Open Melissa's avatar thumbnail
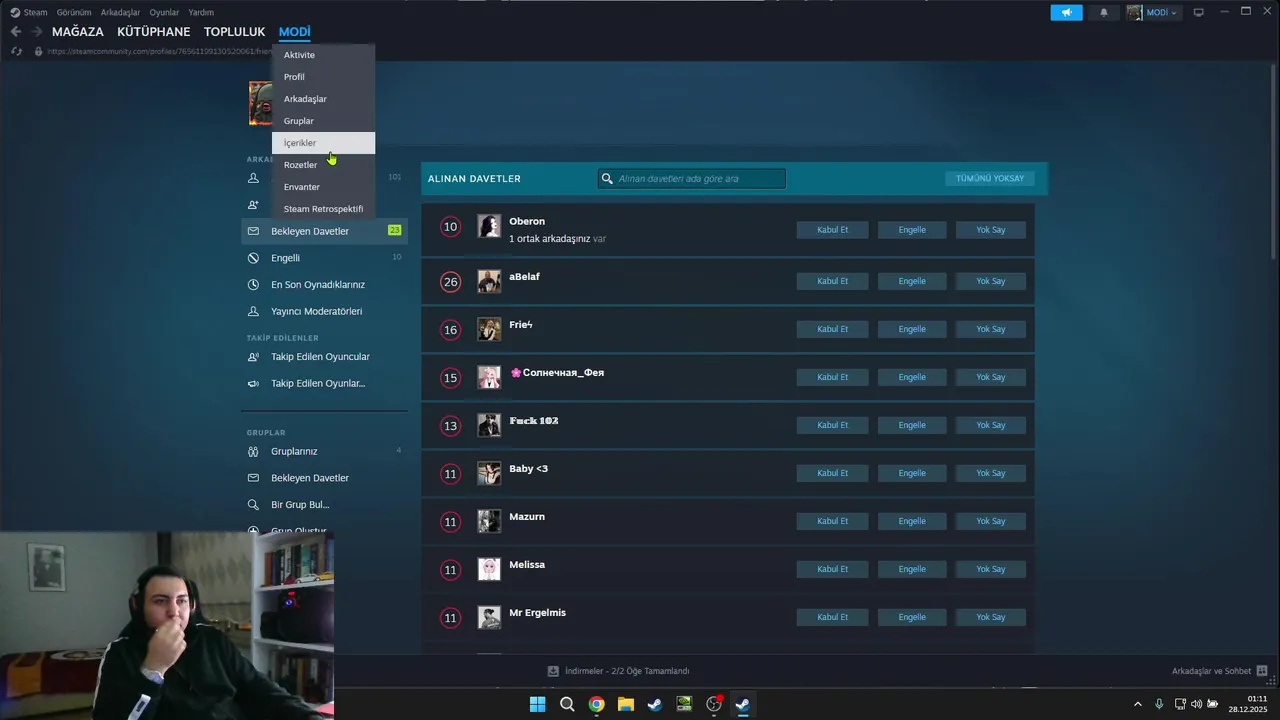Viewport: 1280px width, 720px height. coord(489,569)
